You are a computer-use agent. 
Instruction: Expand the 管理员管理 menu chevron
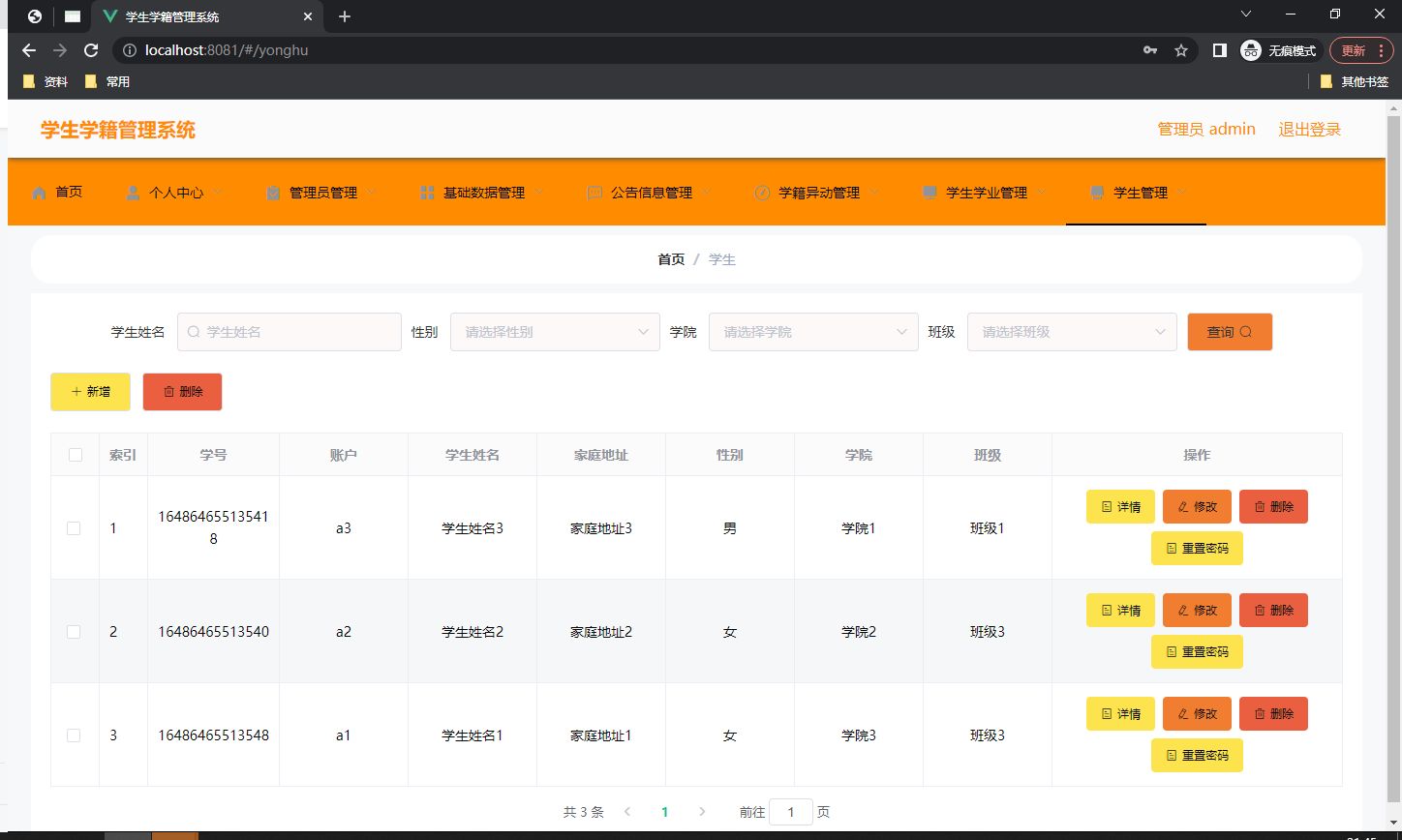coord(371,192)
